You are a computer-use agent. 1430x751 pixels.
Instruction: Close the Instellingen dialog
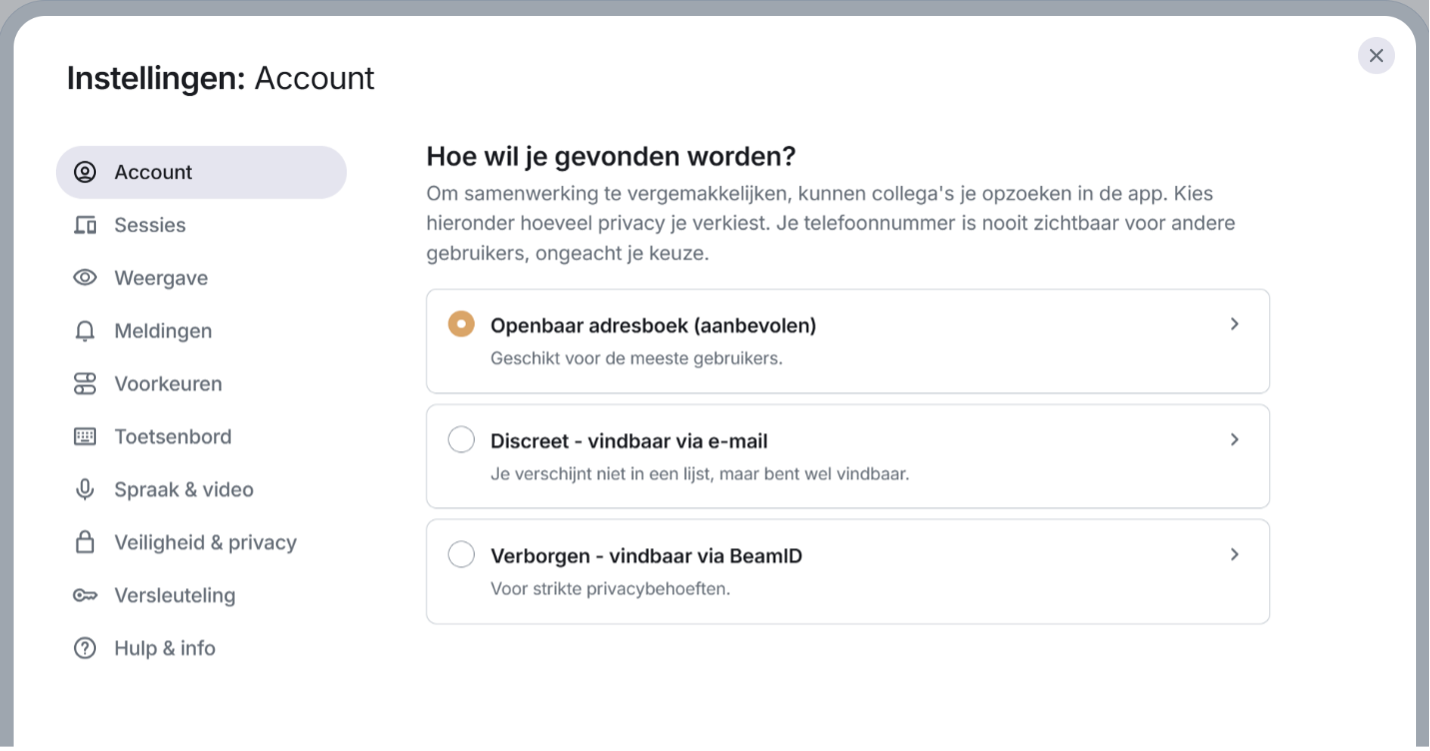pyautogui.click(x=1376, y=56)
